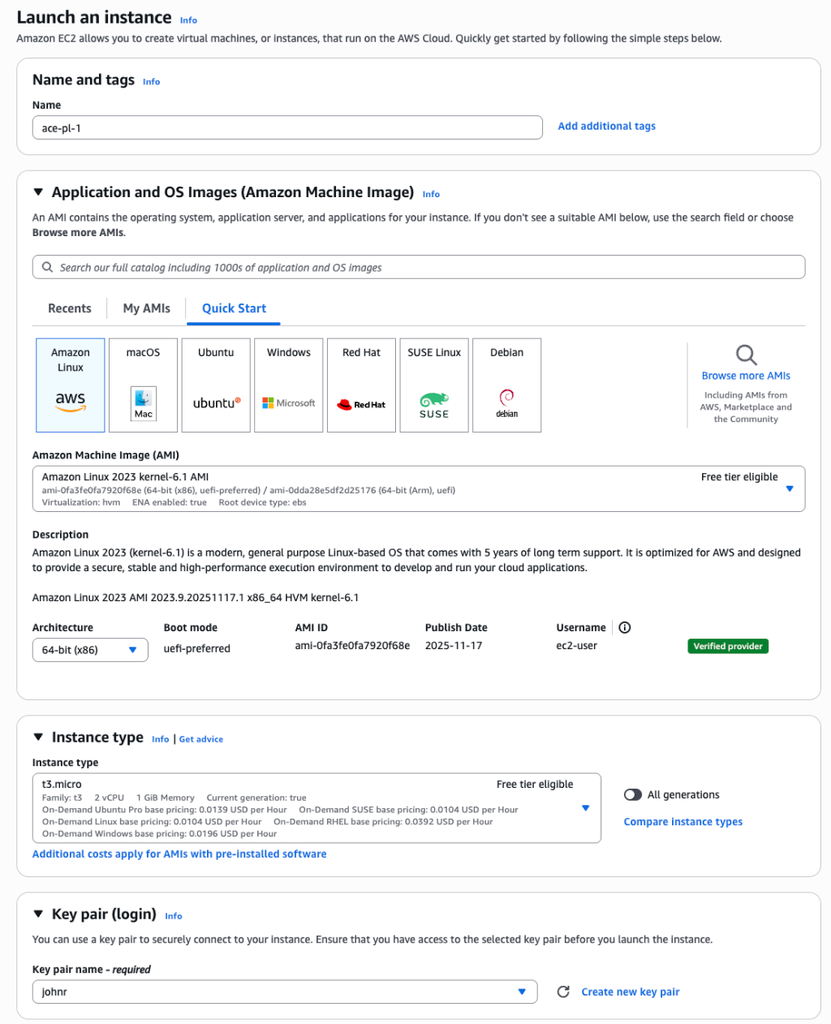Open the Amazon Machine Image selection dropdown
The width and height of the screenshot is (831, 1024).
788,488
